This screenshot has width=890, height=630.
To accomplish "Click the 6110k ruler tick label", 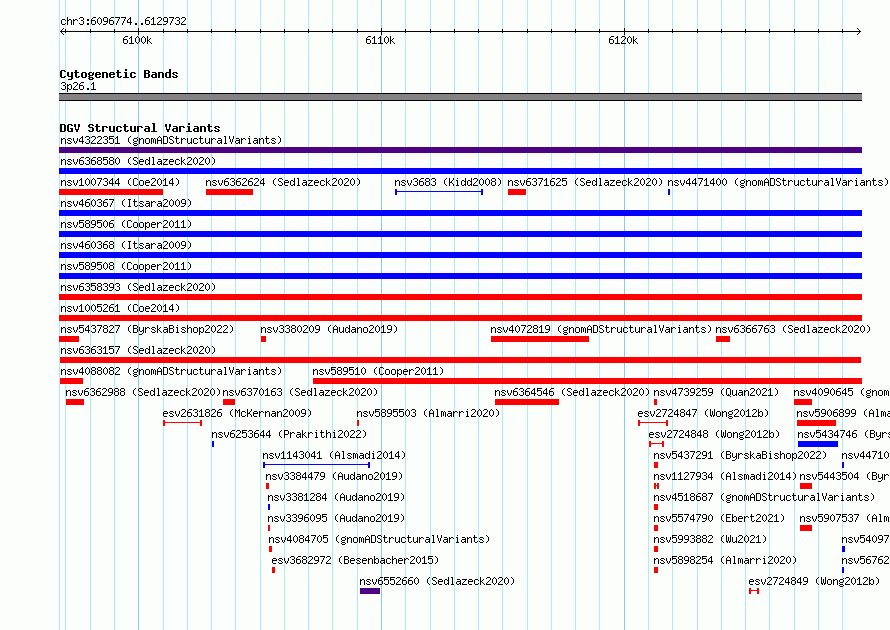I will click(x=380, y=40).
